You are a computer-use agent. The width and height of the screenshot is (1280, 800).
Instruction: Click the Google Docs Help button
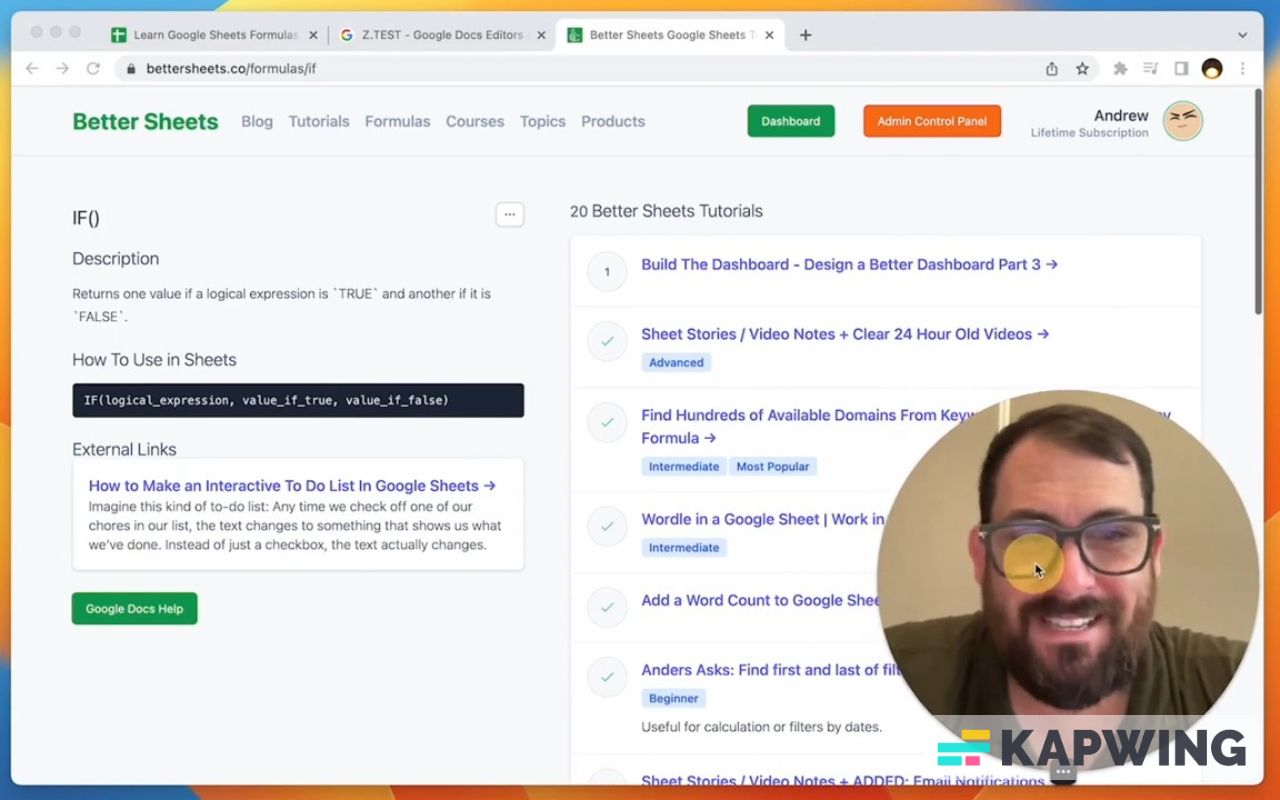pyautogui.click(x=134, y=608)
